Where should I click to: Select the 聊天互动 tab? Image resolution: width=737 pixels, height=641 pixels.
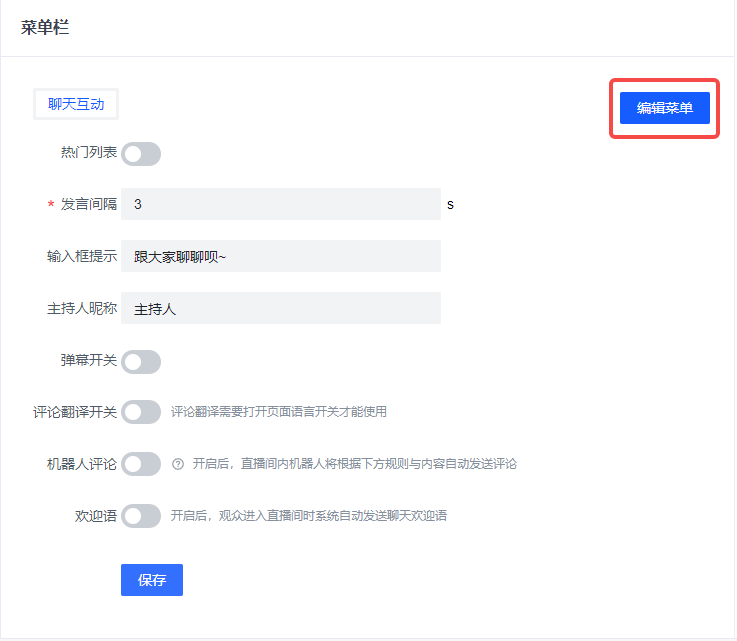coord(76,104)
